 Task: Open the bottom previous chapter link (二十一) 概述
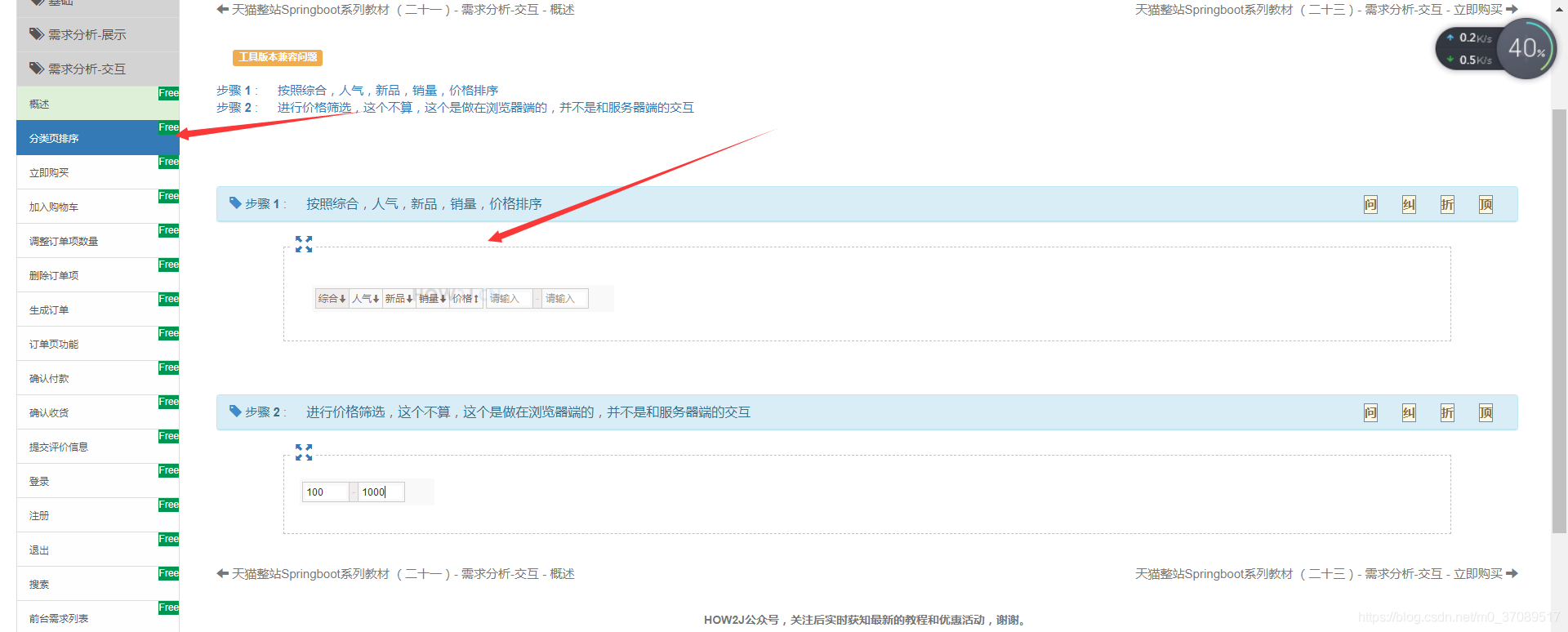pos(403,574)
